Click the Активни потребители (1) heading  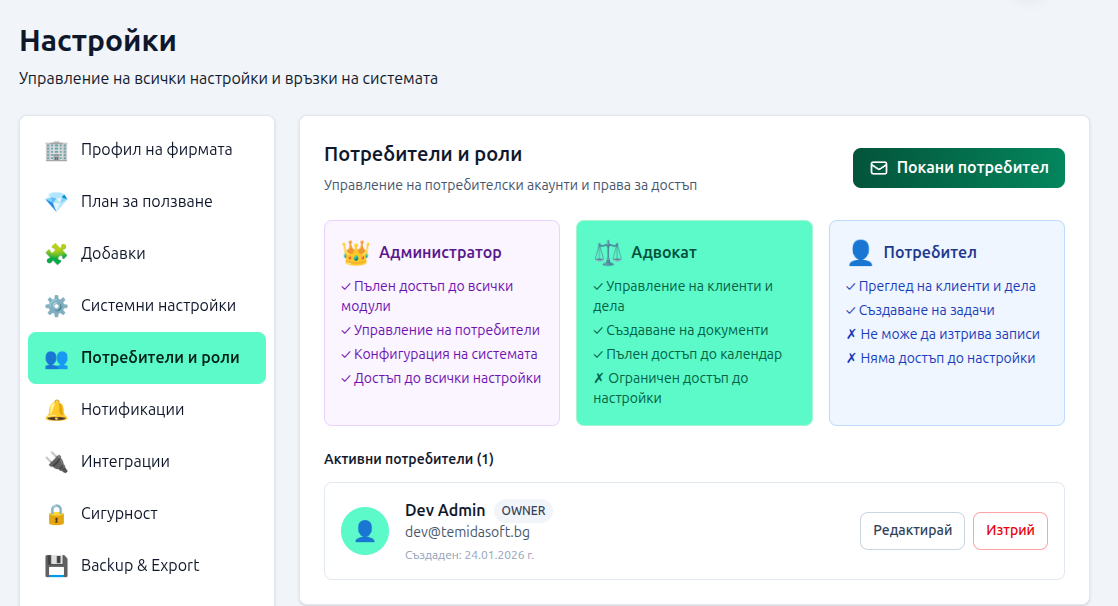click(x=409, y=459)
